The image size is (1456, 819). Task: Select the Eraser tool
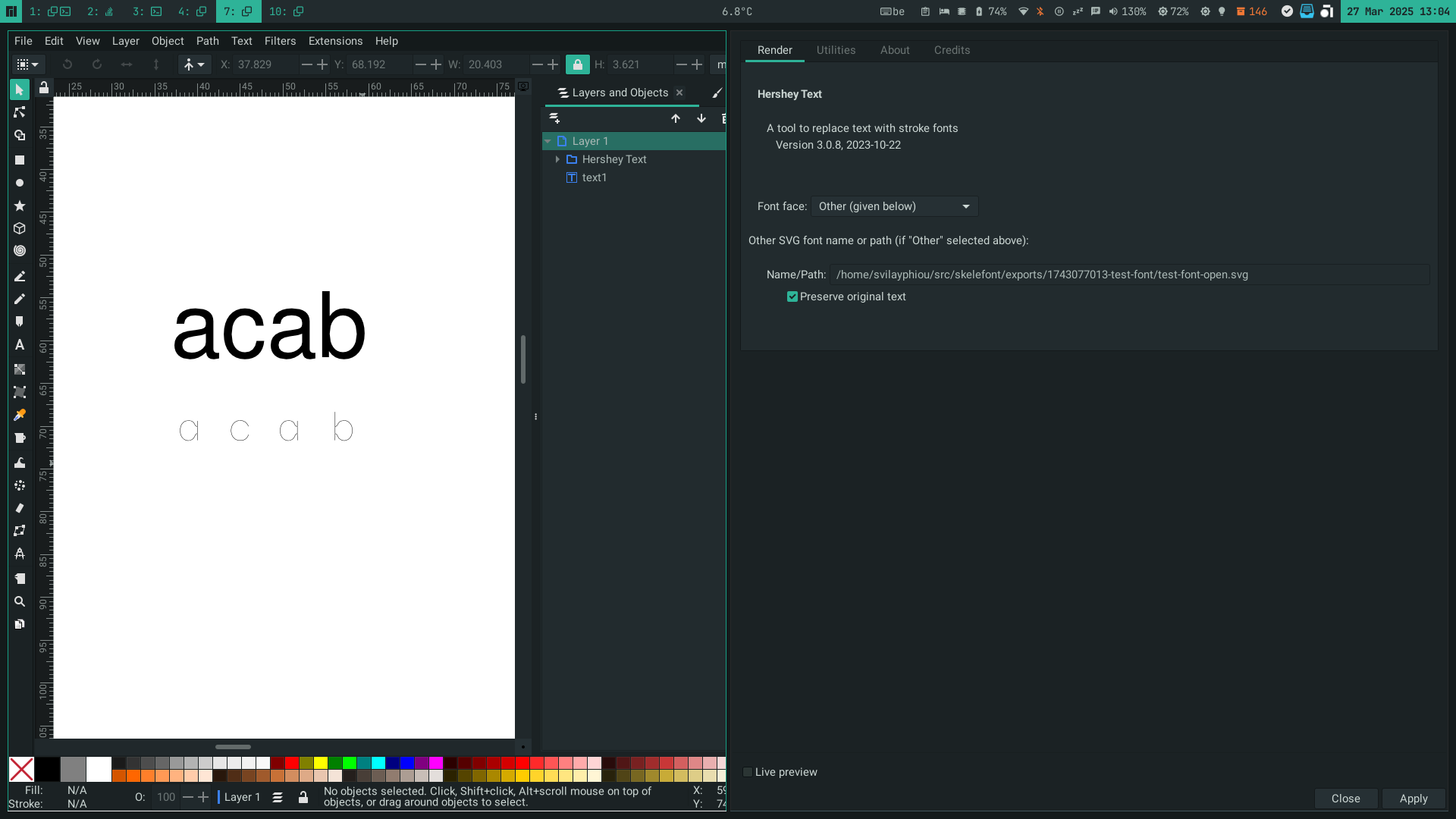[x=20, y=508]
